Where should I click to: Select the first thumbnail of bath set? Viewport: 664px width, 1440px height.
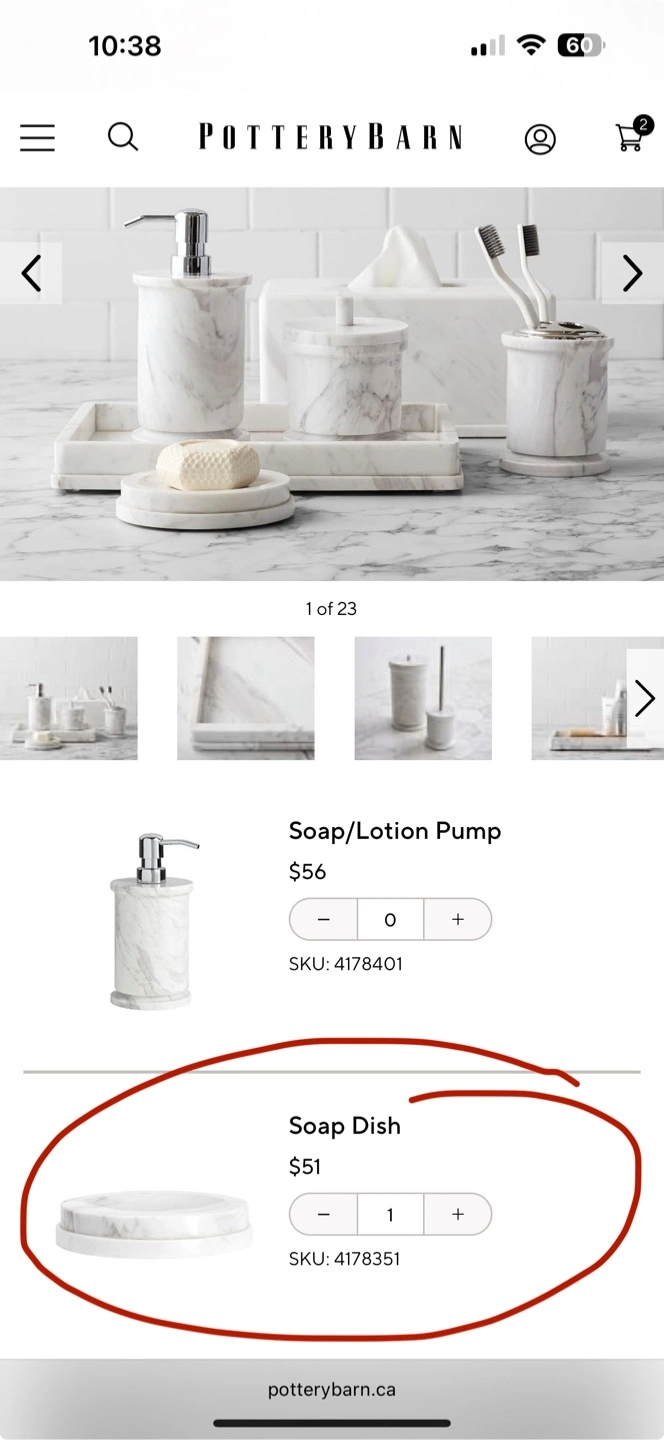[x=69, y=698]
